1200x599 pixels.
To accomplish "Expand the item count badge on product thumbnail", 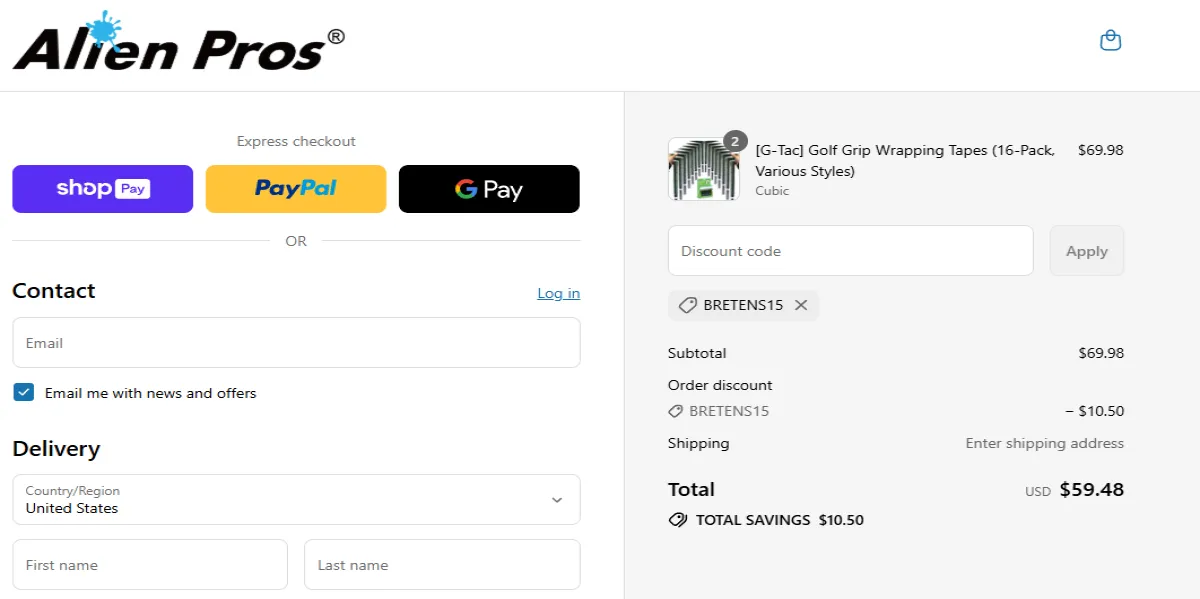I will (x=736, y=141).
